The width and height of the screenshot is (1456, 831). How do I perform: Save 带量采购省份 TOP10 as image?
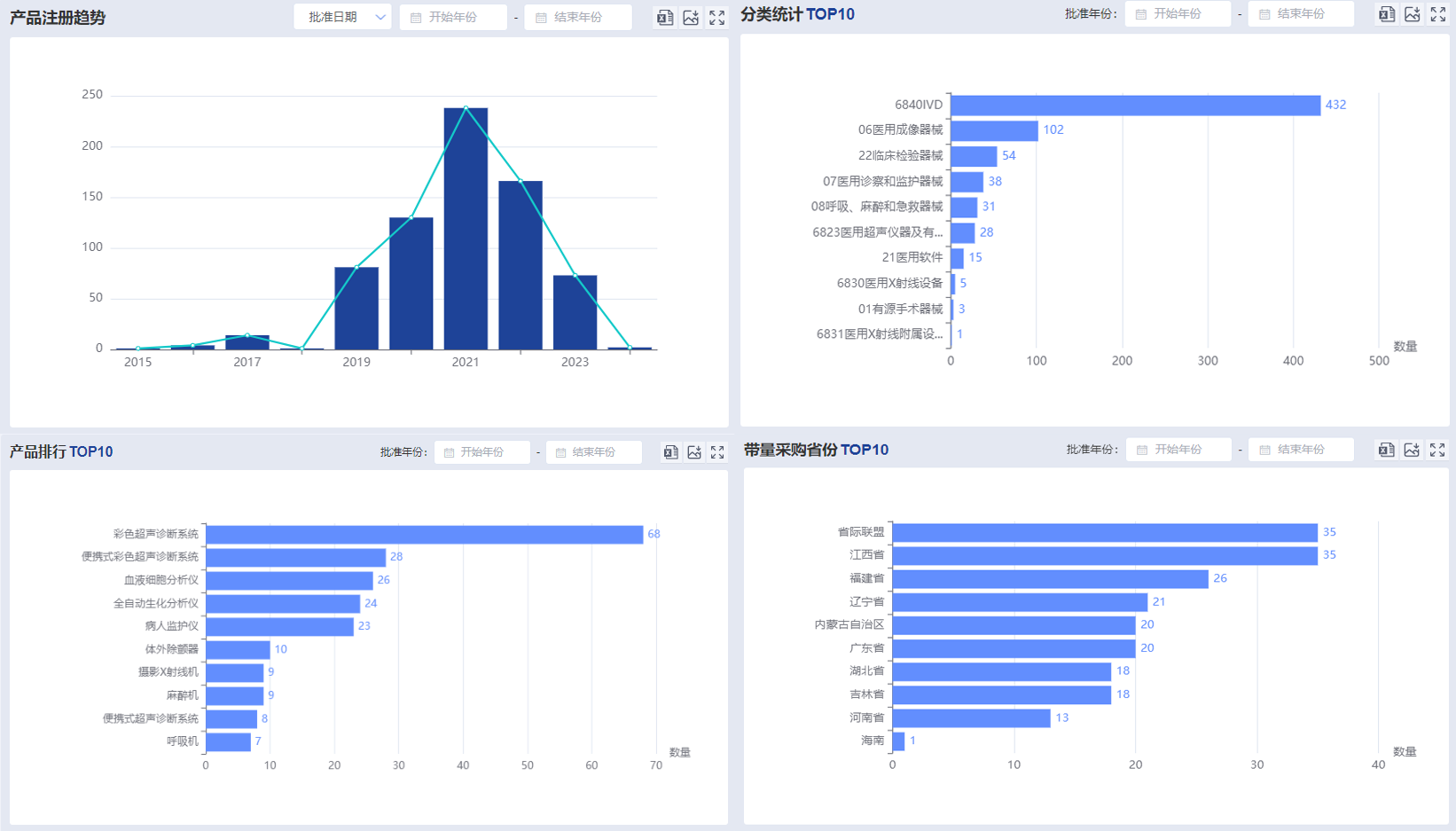coord(1412,450)
